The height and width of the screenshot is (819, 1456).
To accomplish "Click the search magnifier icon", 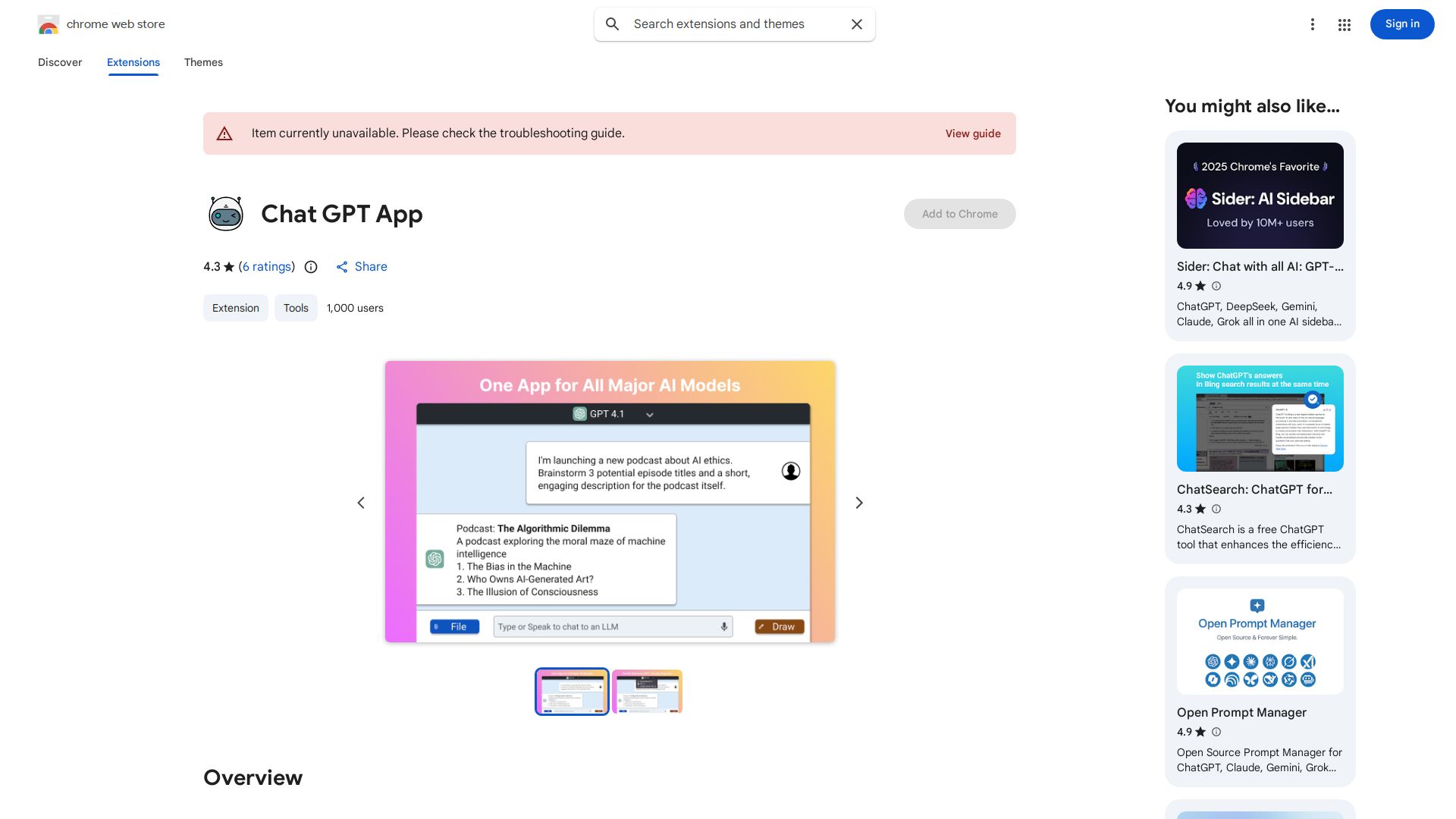I will pyautogui.click(x=612, y=24).
